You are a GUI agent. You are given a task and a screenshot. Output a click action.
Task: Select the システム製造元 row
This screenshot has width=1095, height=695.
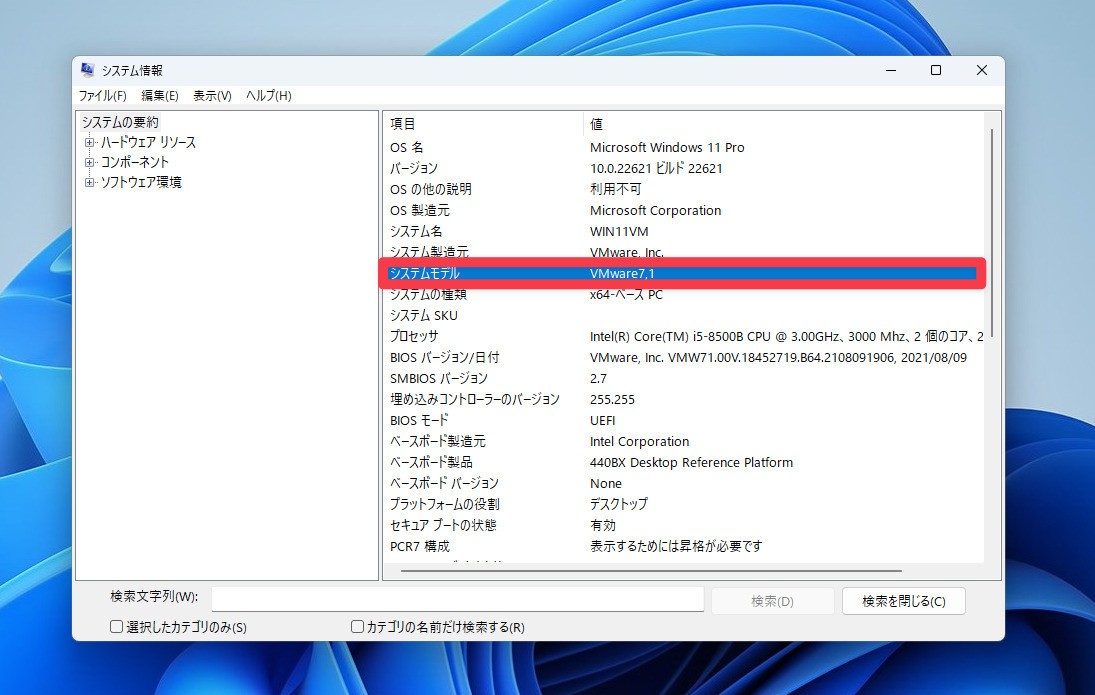684,251
